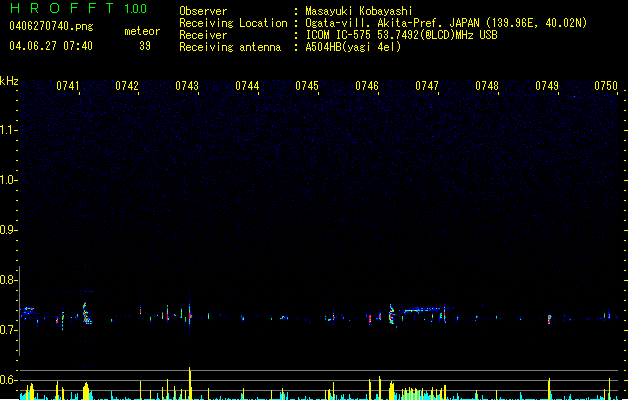Click the 0748 time axis marker
629x400 pixels.
(487, 86)
